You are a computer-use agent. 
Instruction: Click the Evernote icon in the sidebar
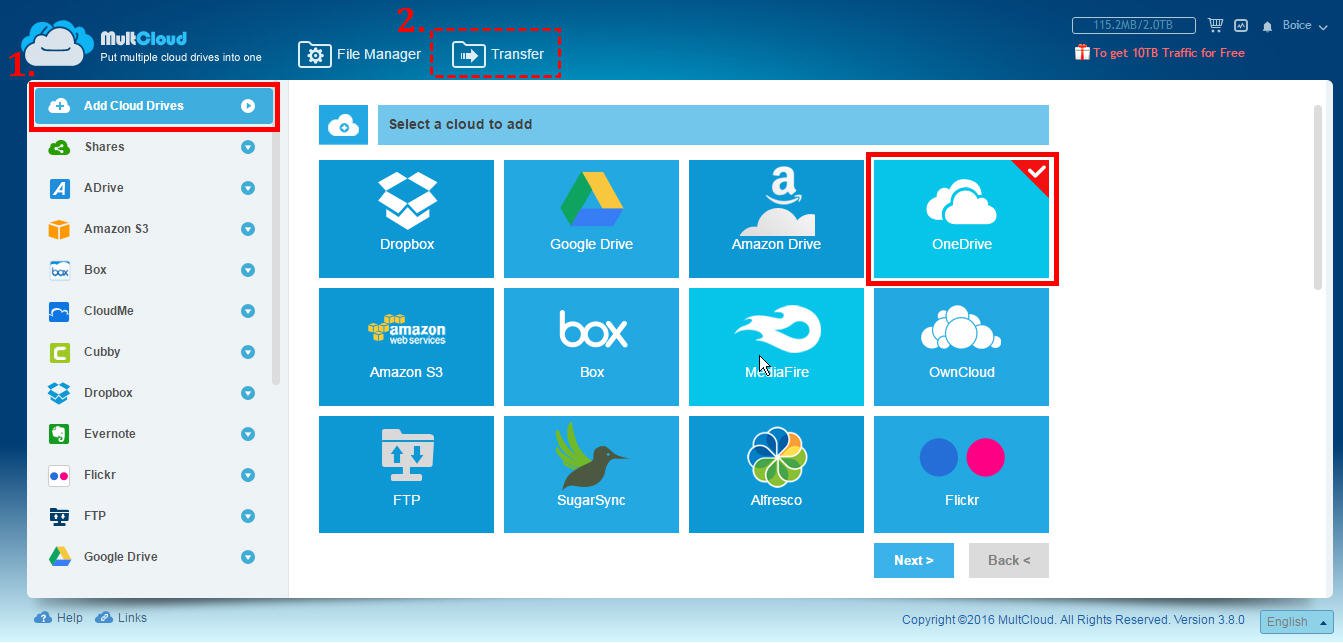[59, 434]
